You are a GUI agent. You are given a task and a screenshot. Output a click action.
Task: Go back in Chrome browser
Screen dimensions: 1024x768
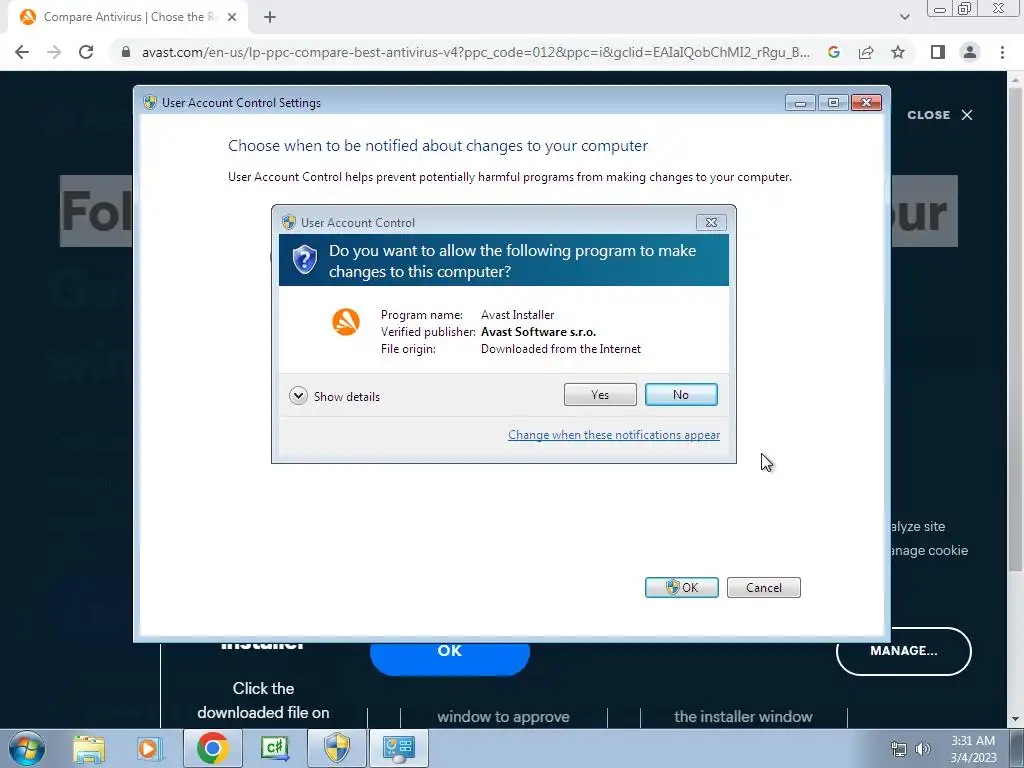click(x=22, y=52)
